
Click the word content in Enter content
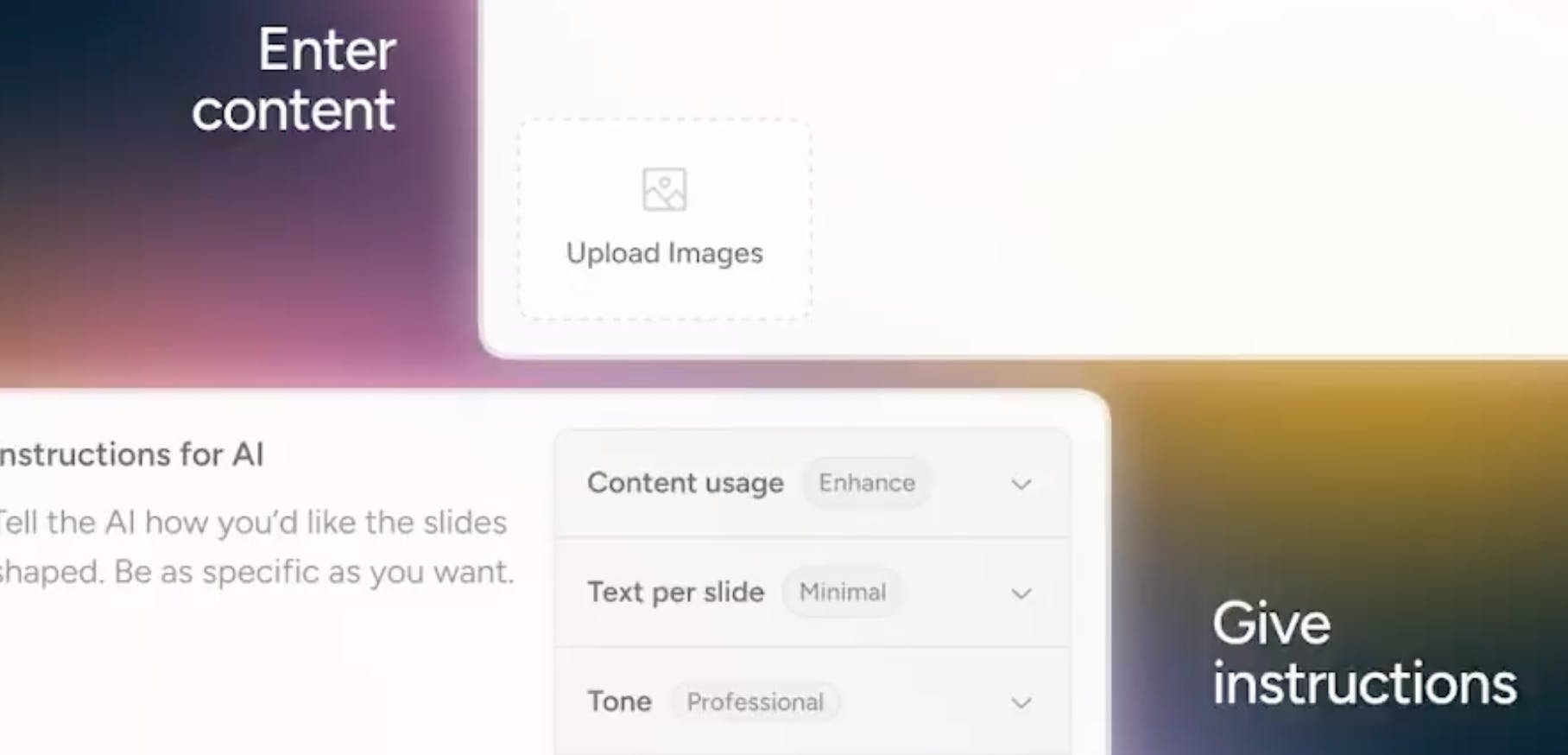(294, 111)
